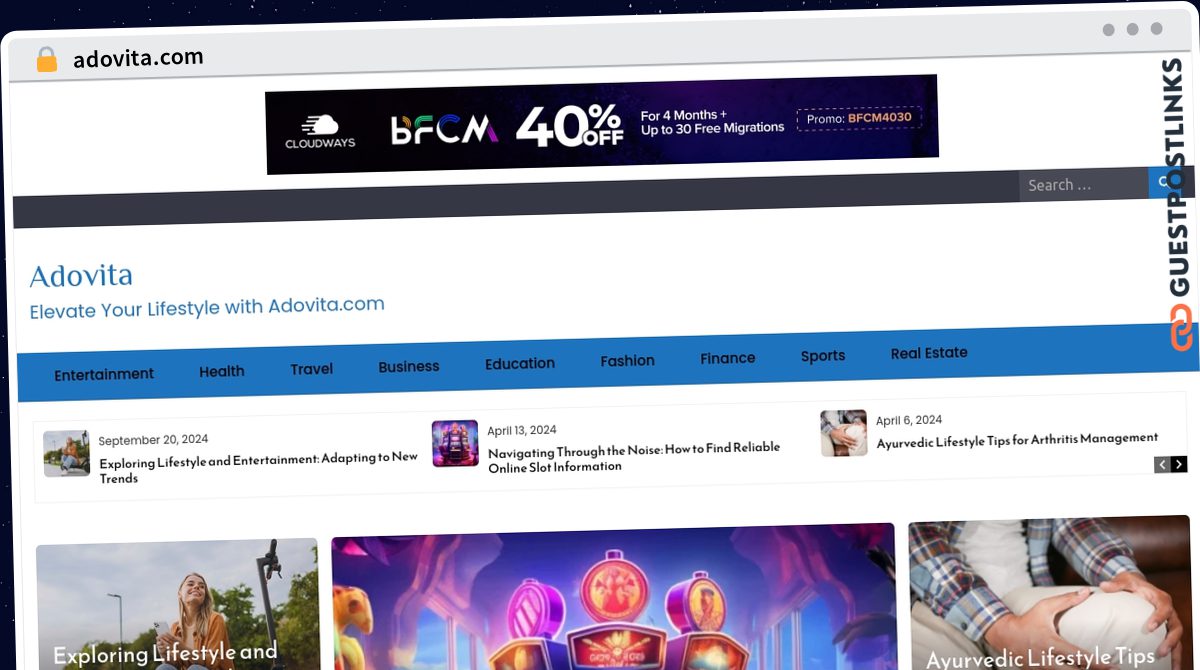Click the adovita.com address text
The height and width of the screenshot is (670, 1200).
pos(138,58)
